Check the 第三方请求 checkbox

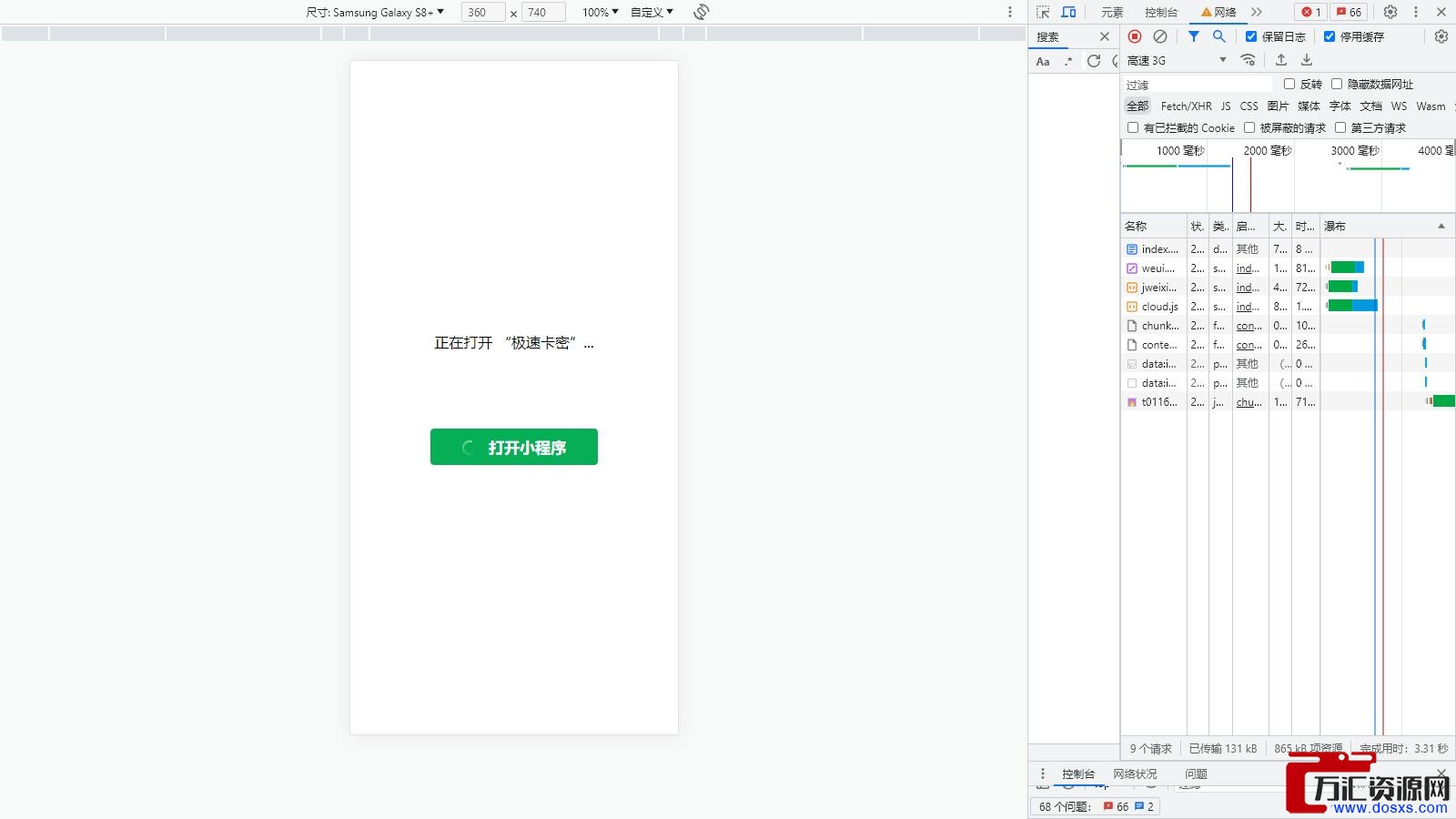1340,127
